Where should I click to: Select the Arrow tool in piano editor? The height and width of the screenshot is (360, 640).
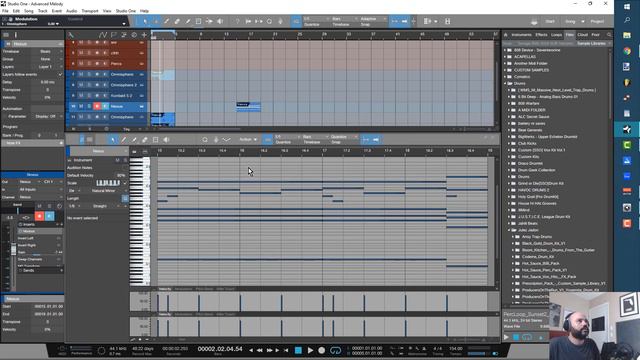click(x=113, y=140)
